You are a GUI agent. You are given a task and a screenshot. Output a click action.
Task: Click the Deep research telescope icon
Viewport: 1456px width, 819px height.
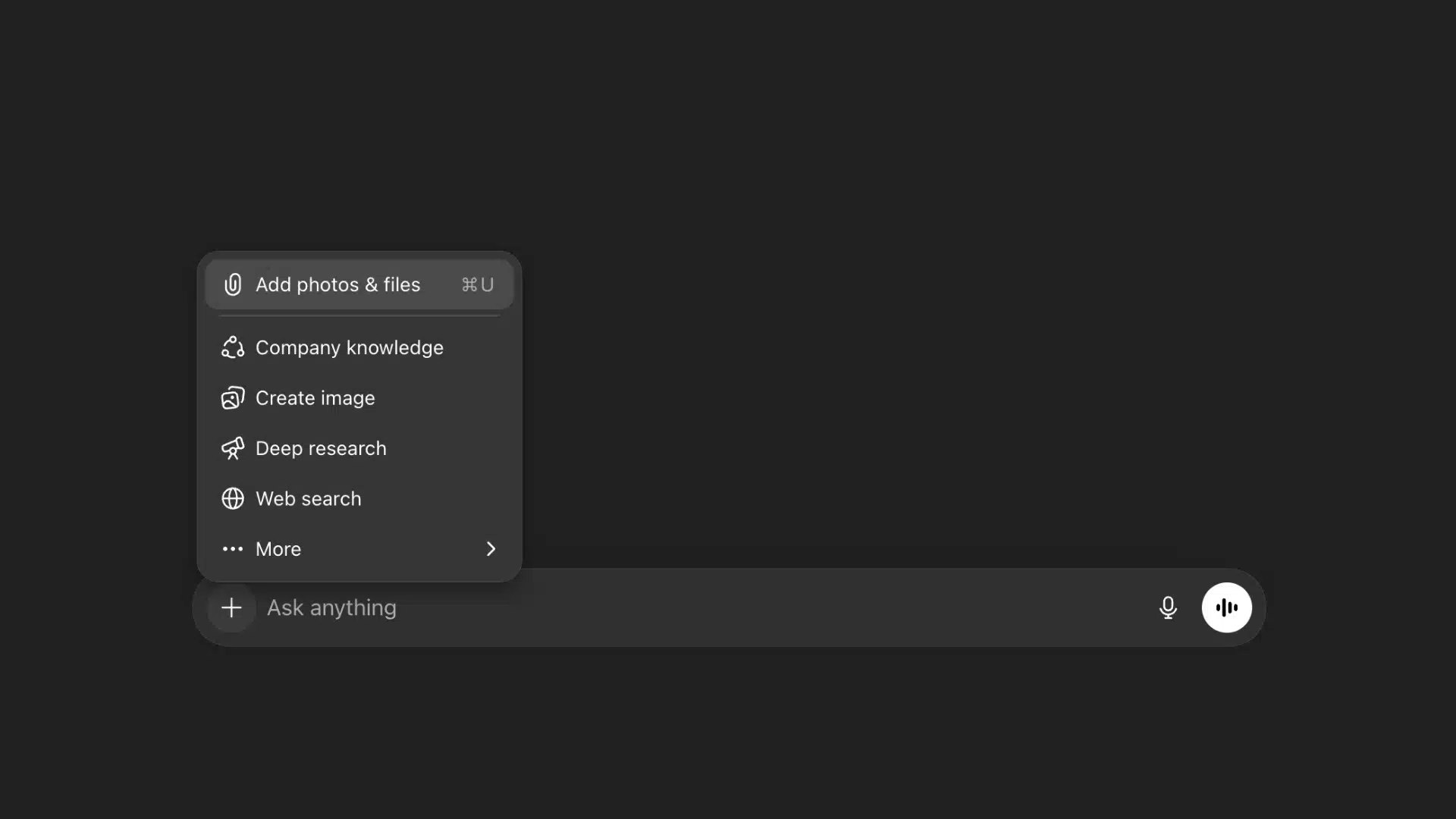tap(233, 448)
